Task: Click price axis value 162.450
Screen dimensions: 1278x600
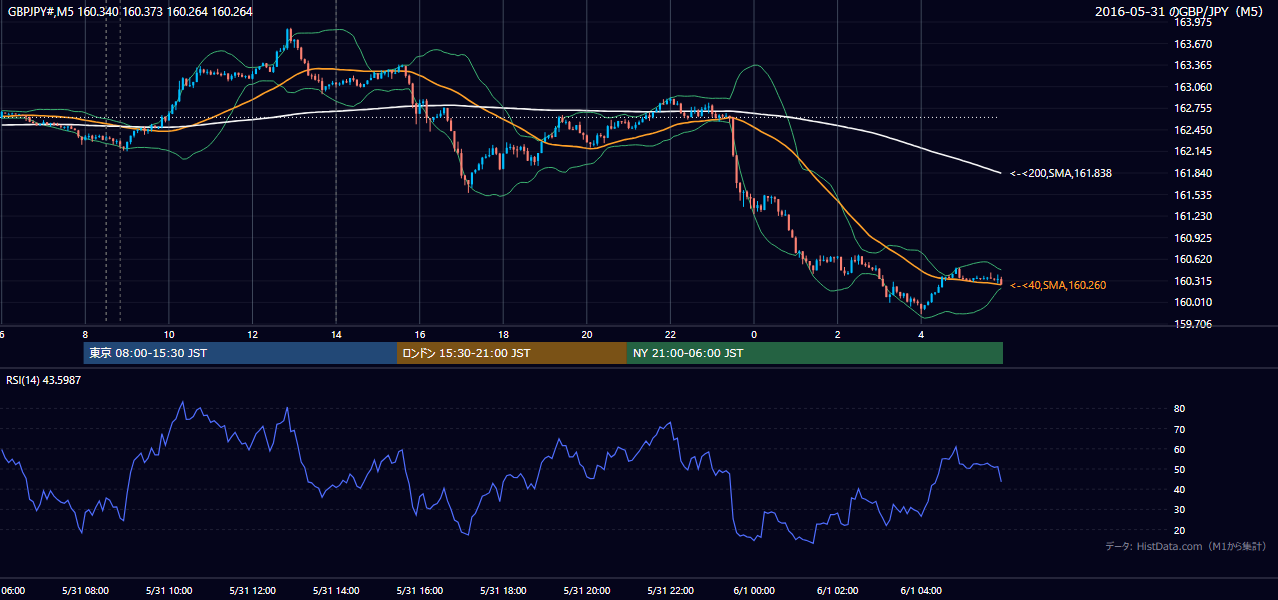Action: tap(1192, 130)
